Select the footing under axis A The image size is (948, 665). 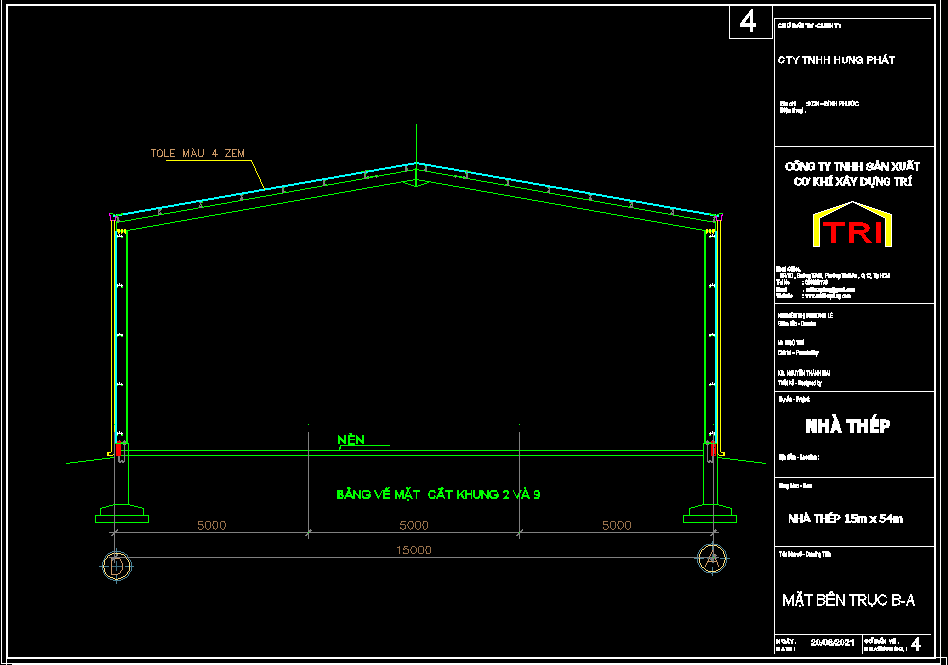[x=710, y=514]
